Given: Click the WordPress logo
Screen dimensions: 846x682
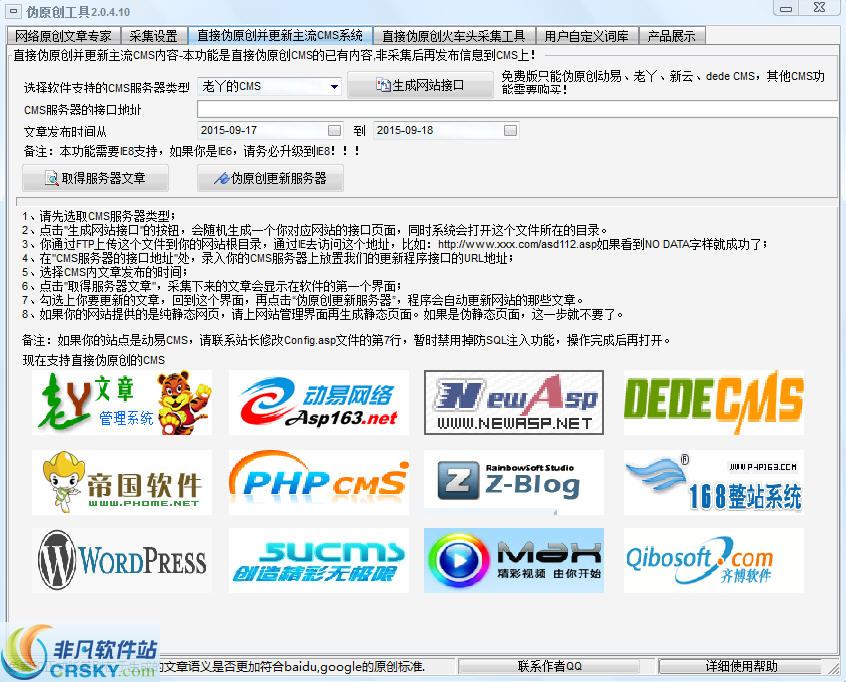Looking at the screenshot, I should click(122, 561).
